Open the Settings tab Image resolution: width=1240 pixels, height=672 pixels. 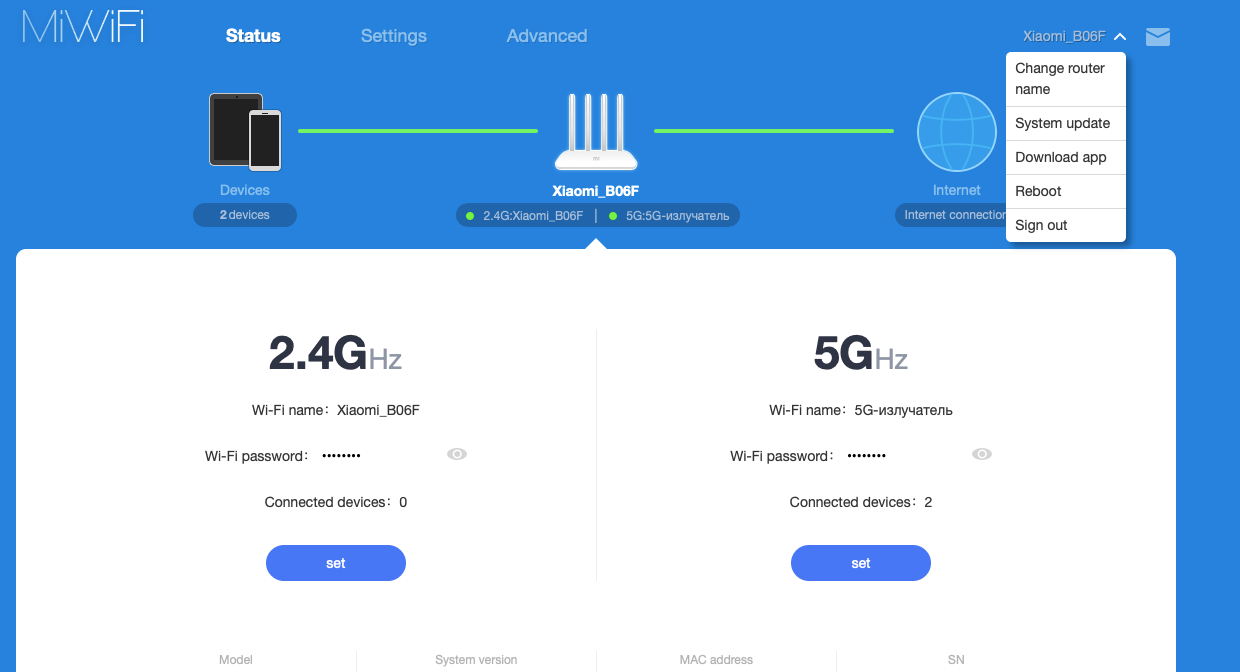(x=394, y=36)
